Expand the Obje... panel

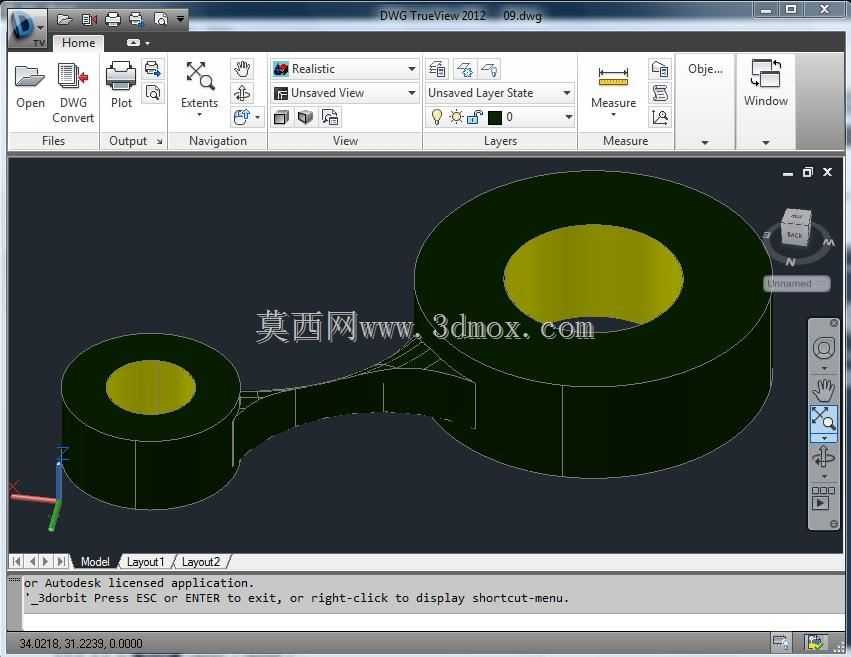point(705,142)
